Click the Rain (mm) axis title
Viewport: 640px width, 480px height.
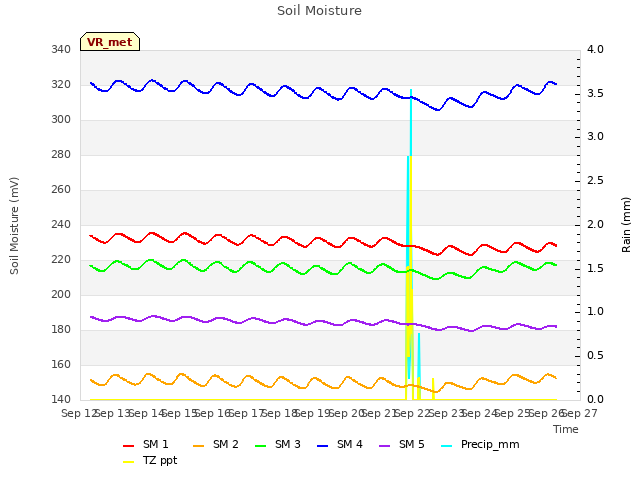point(626,225)
